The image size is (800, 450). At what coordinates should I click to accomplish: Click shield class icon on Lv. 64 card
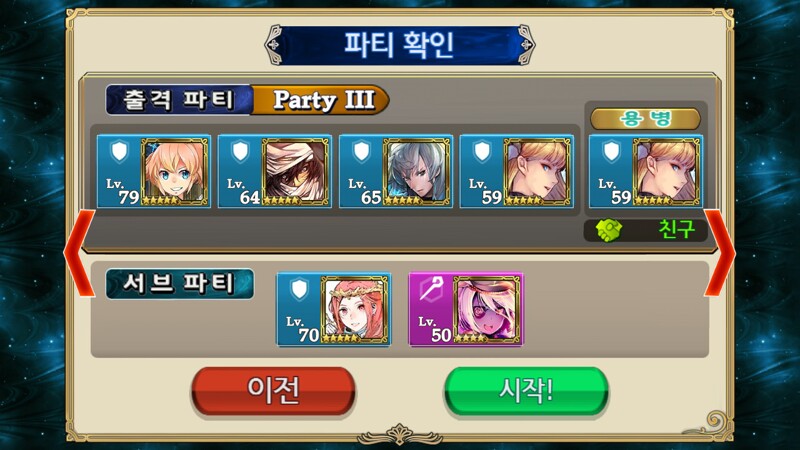[x=240, y=152]
